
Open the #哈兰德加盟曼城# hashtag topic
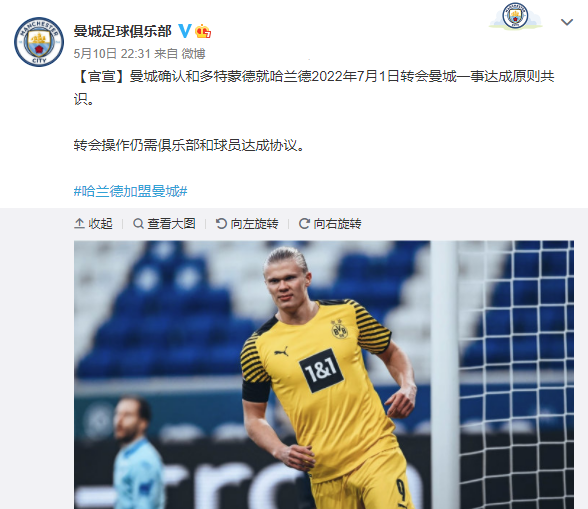(x=130, y=191)
